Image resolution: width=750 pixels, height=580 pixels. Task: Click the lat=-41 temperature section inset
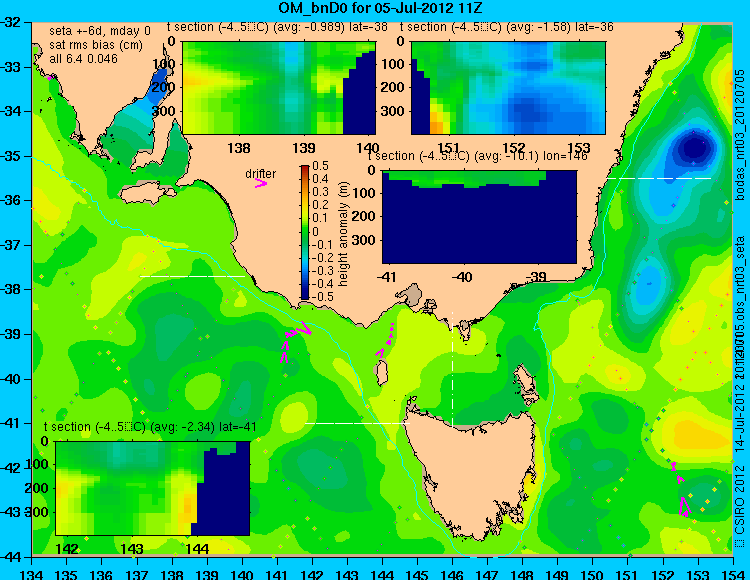[153, 488]
